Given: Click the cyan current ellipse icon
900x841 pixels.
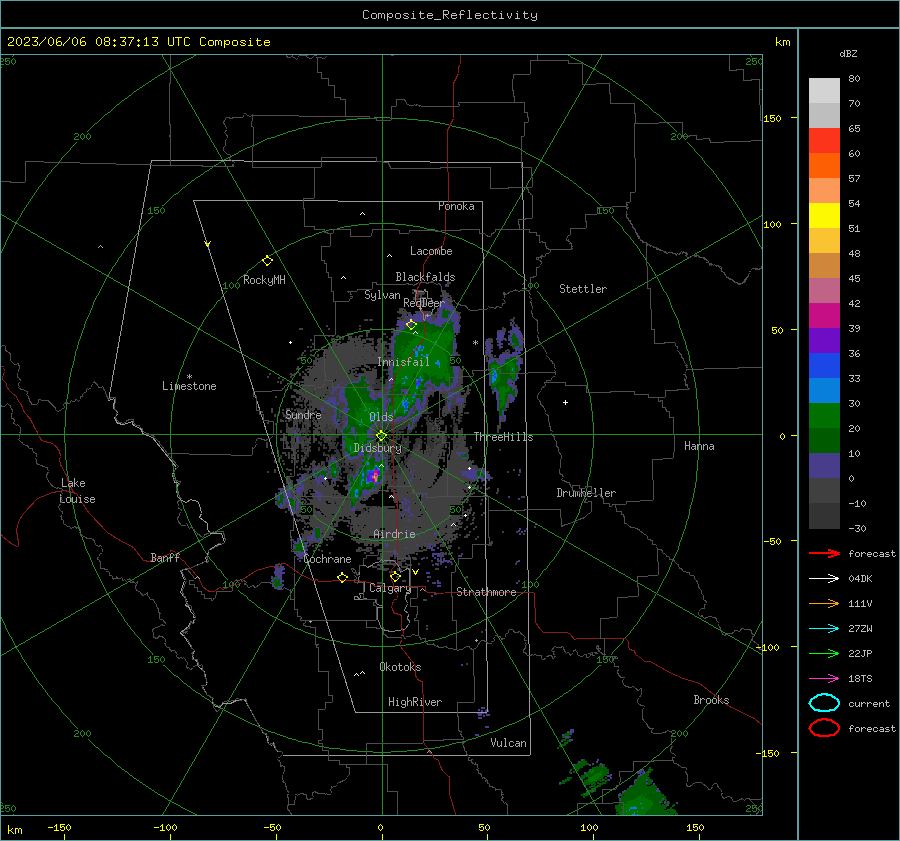Looking at the screenshot, I should (824, 703).
